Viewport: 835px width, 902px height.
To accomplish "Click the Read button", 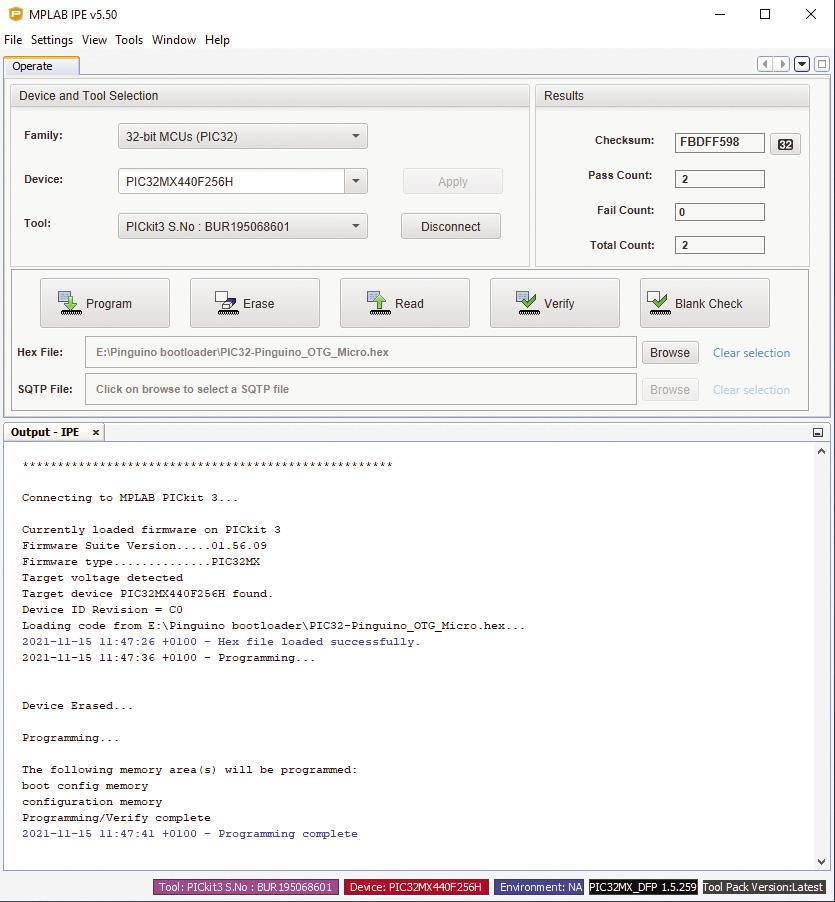I will click(x=405, y=303).
